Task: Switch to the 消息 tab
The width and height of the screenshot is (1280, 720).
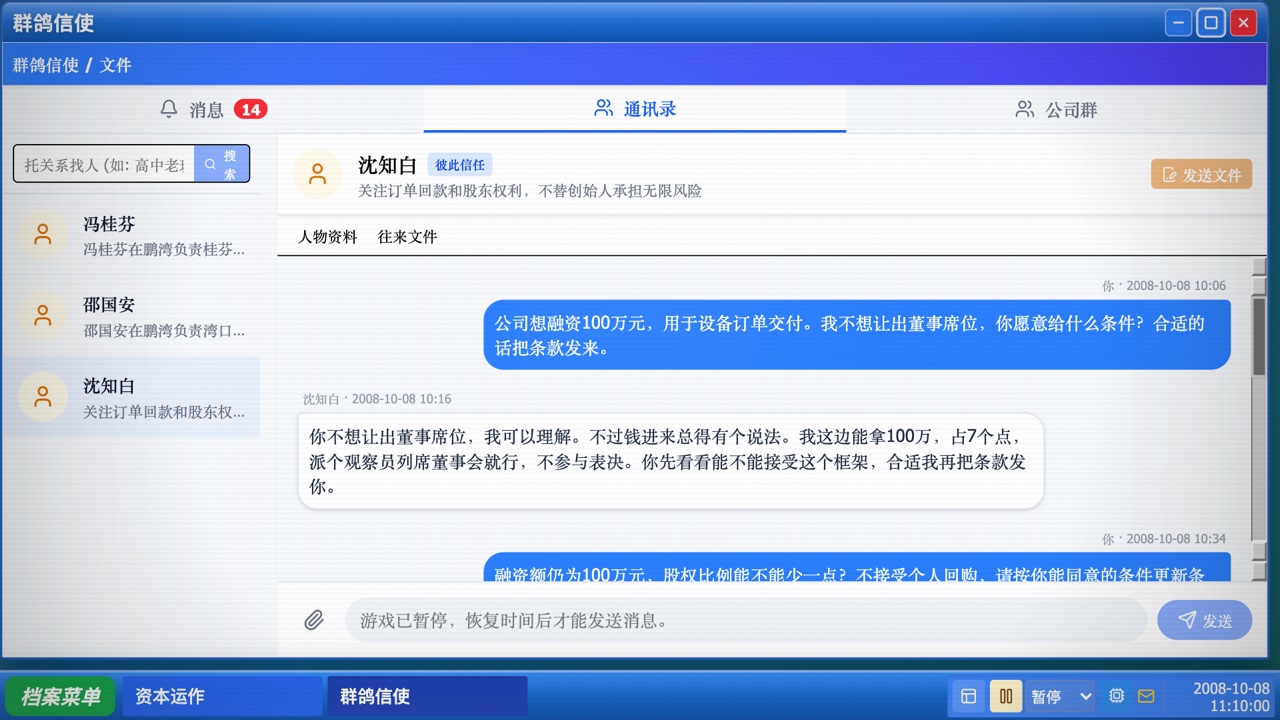Action: click(x=213, y=109)
